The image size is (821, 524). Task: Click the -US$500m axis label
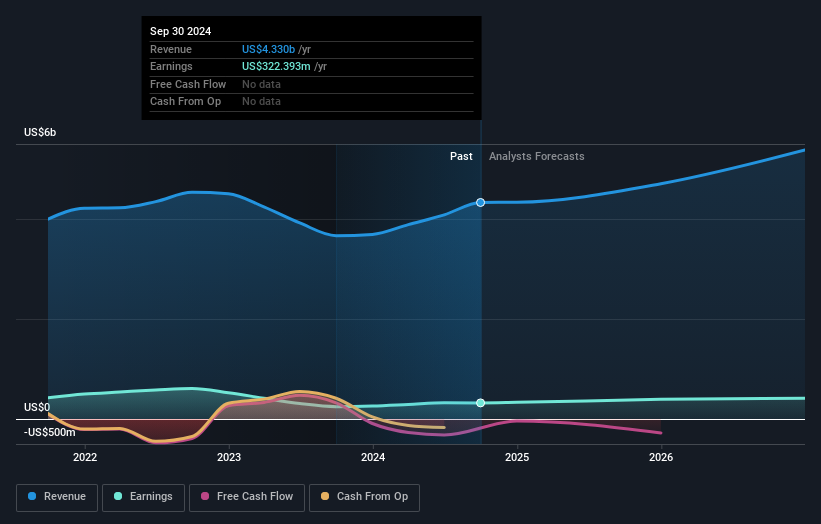pyautogui.click(x=49, y=432)
